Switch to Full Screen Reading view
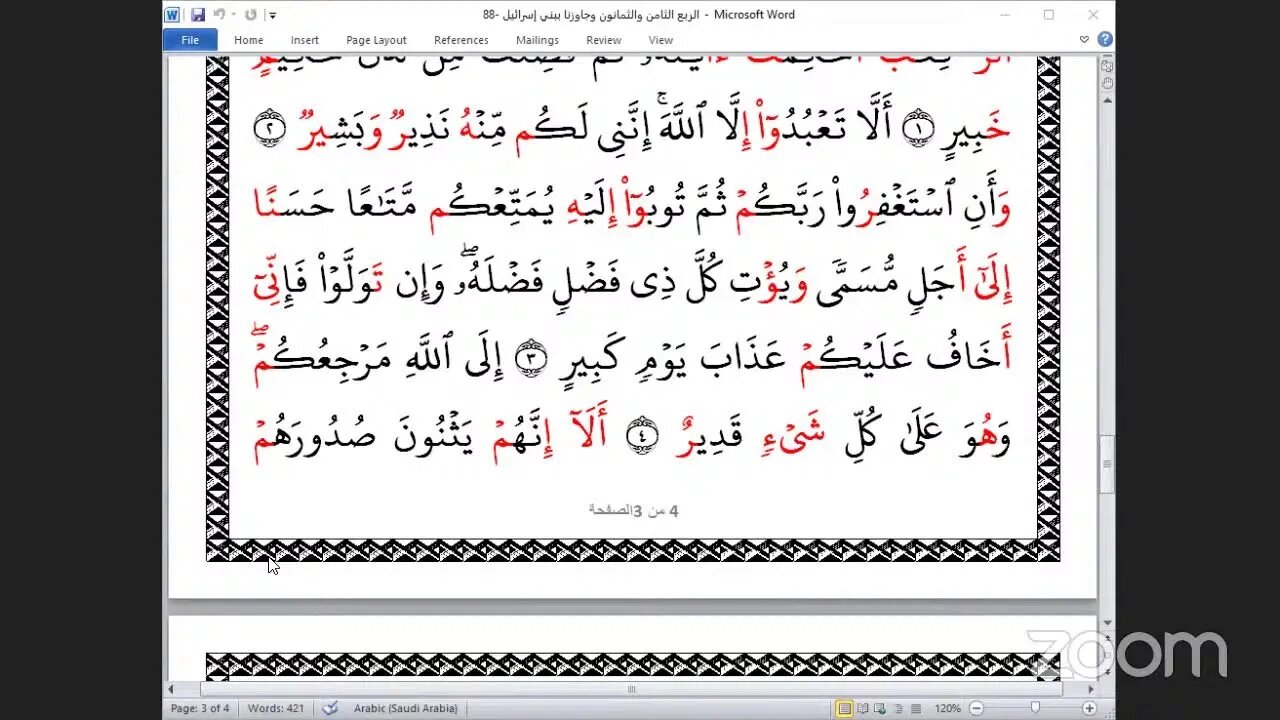Screen dimensions: 1280x720 pos(863,708)
